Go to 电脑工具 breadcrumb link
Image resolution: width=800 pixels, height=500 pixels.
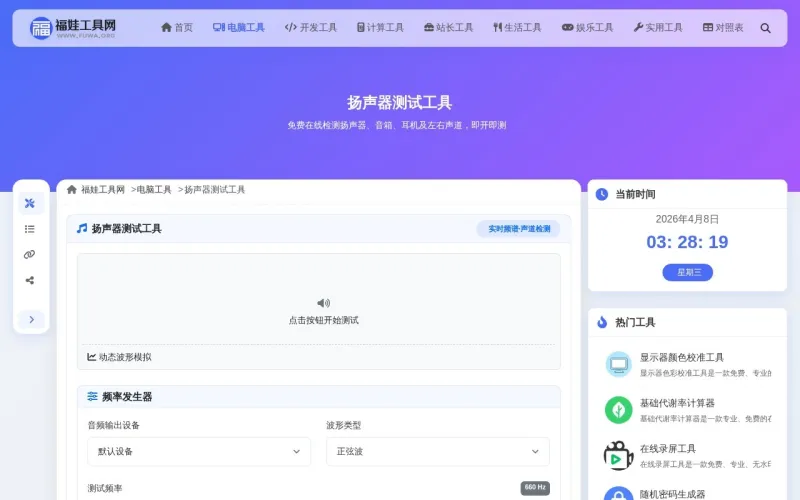tap(154, 190)
